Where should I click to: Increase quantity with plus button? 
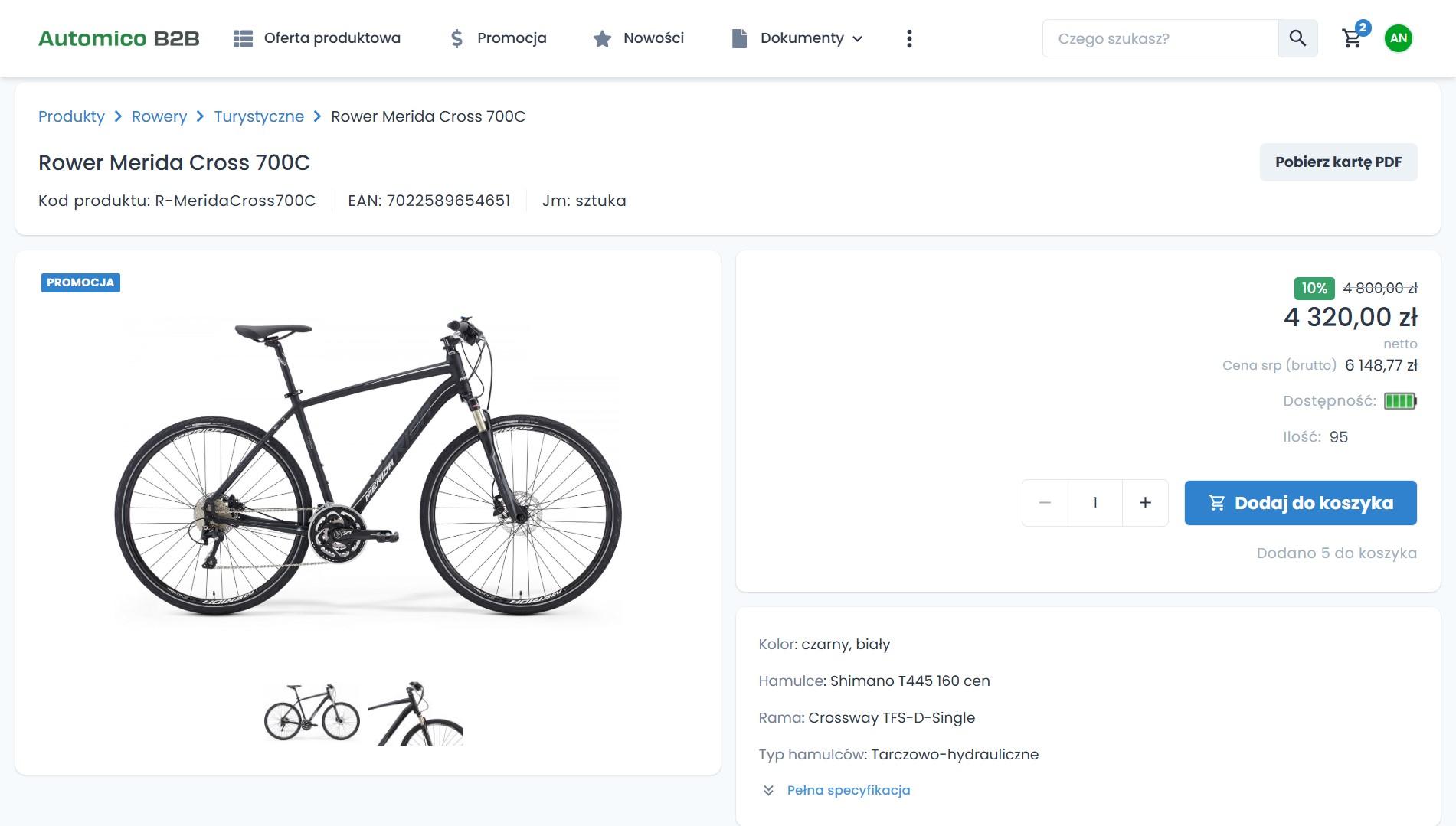point(1145,503)
